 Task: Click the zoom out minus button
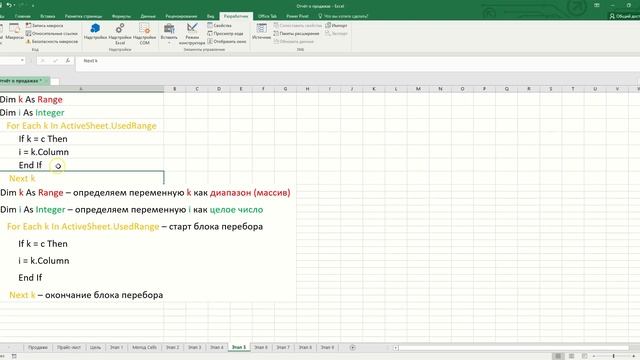click(x=594, y=356)
